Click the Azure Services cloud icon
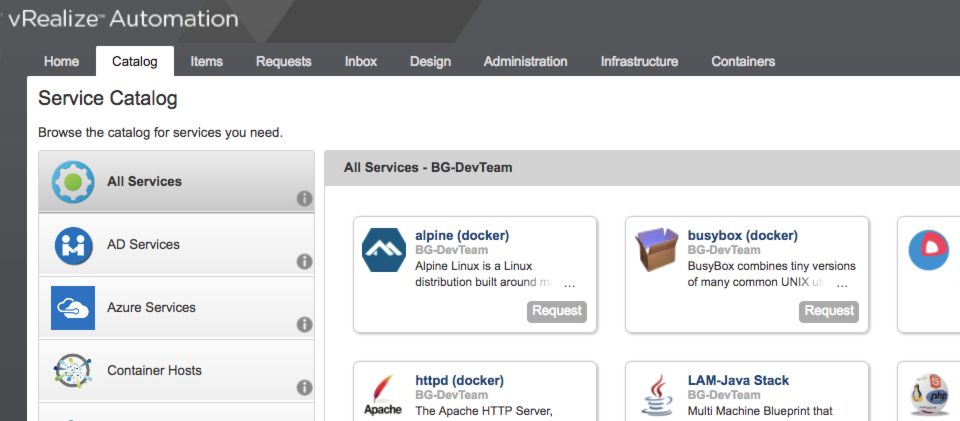Image resolution: width=960 pixels, height=421 pixels. click(x=73, y=308)
